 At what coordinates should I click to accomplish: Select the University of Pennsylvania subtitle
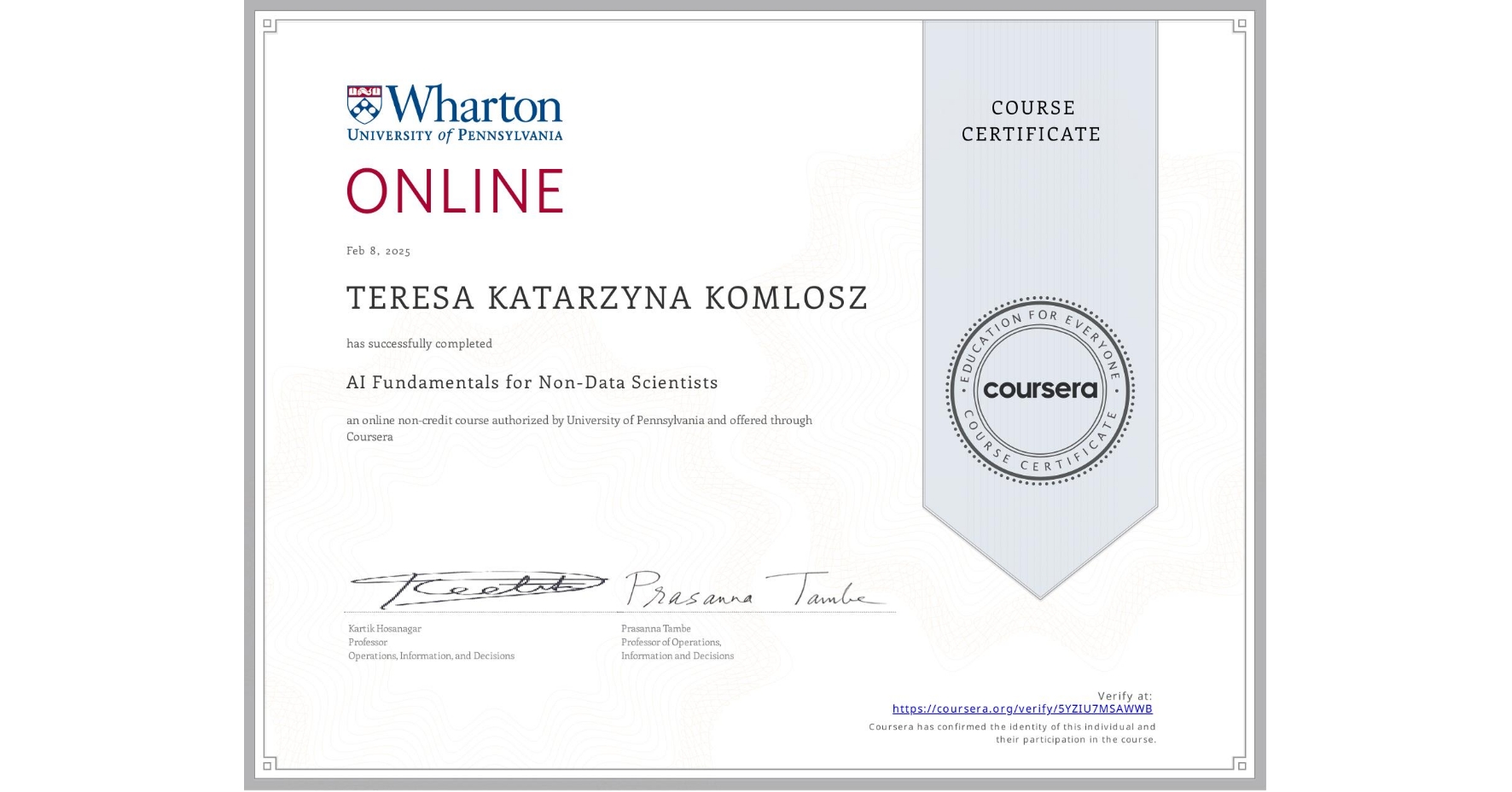point(453,135)
